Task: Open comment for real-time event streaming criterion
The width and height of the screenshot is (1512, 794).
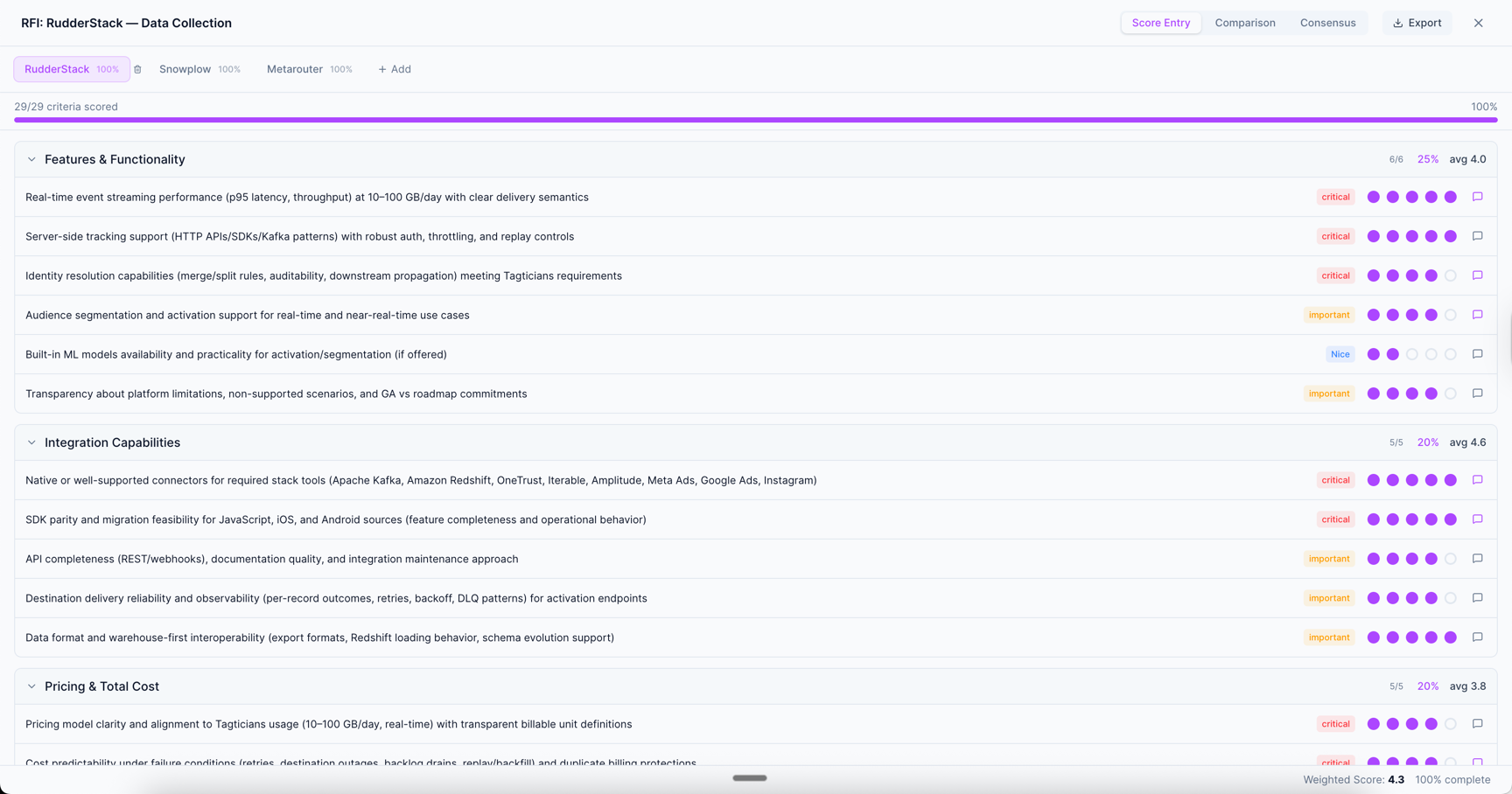Action: click(x=1477, y=197)
